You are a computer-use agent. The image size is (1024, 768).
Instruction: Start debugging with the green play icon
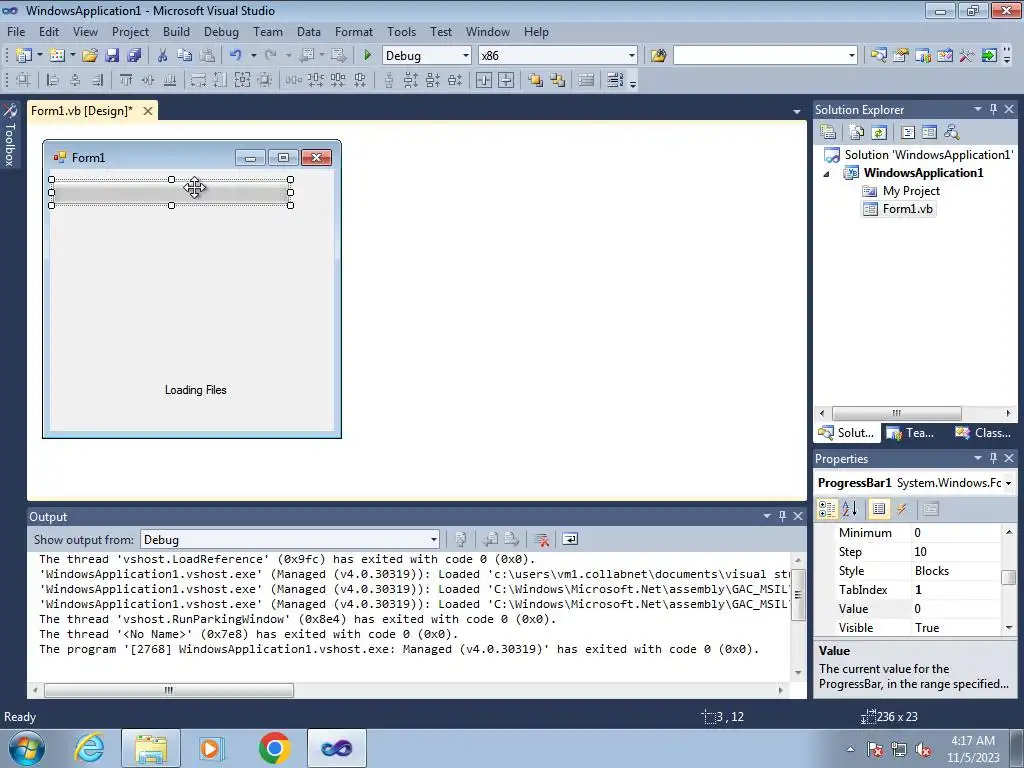pyautogui.click(x=367, y=56)
